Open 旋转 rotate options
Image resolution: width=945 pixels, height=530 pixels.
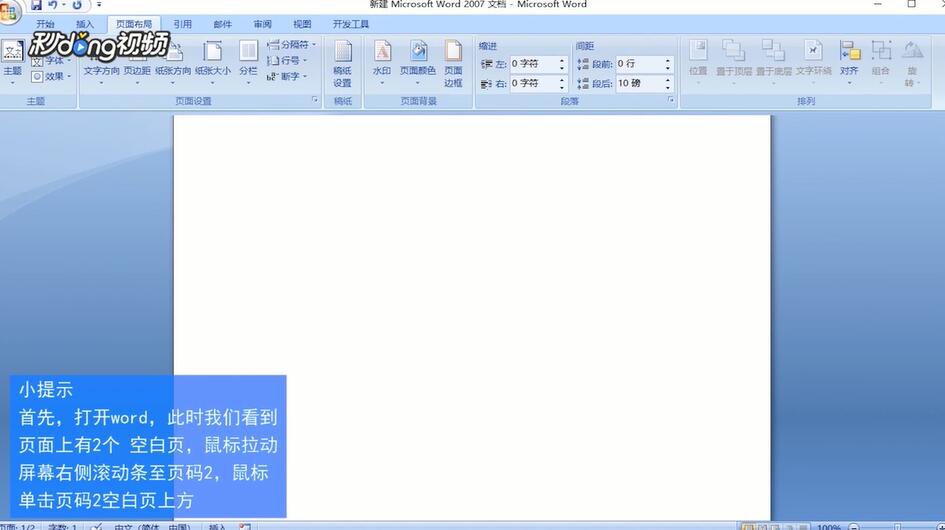tap(911, 64)
